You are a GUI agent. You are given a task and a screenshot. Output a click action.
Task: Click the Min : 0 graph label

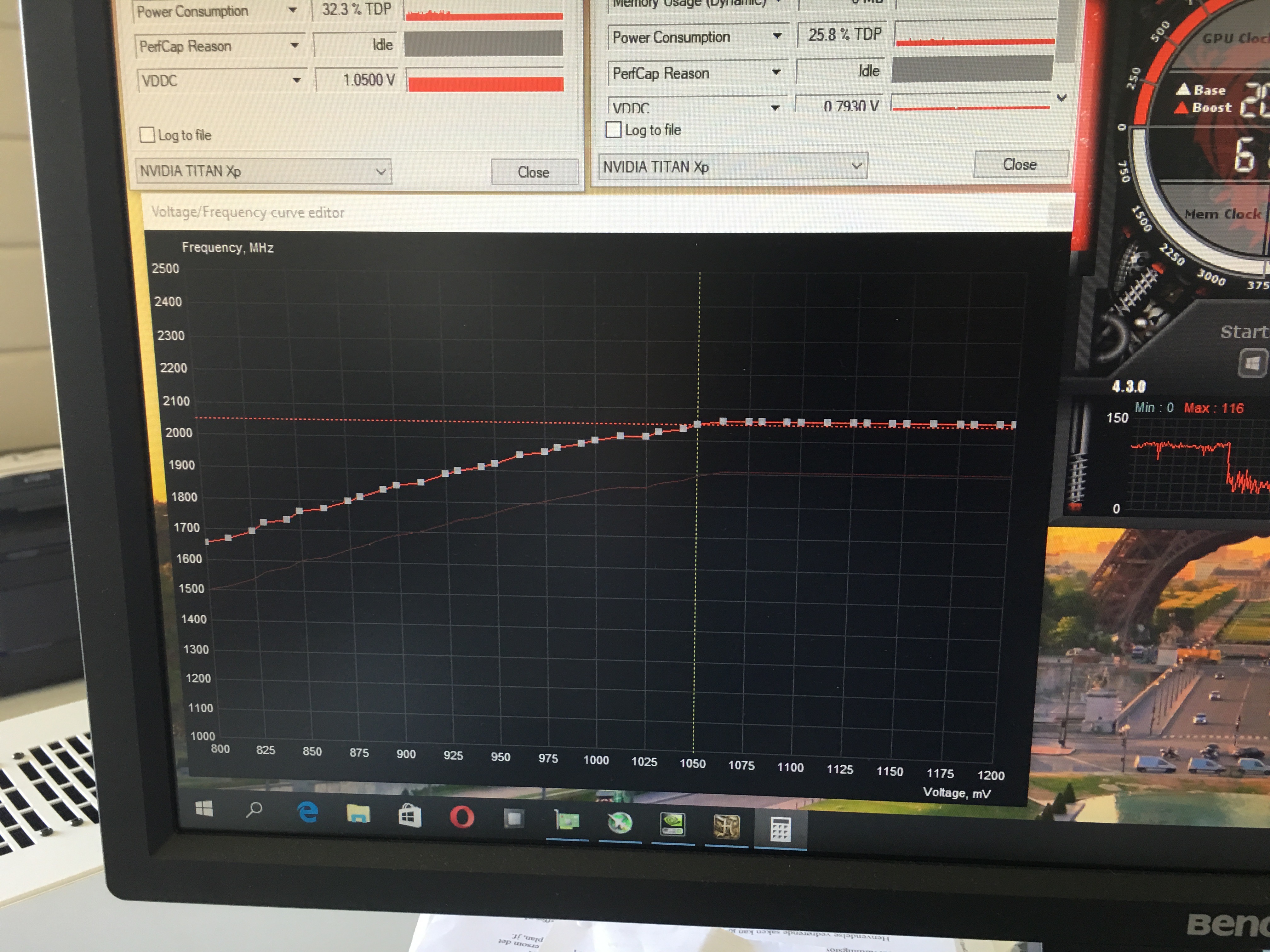tap(1154, 407)
